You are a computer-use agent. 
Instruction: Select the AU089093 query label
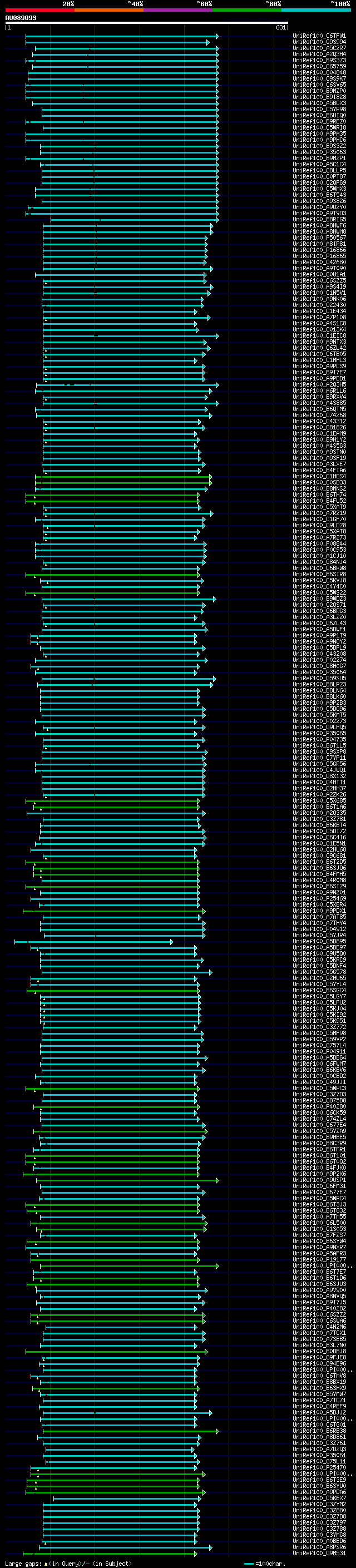pos(21,18)
